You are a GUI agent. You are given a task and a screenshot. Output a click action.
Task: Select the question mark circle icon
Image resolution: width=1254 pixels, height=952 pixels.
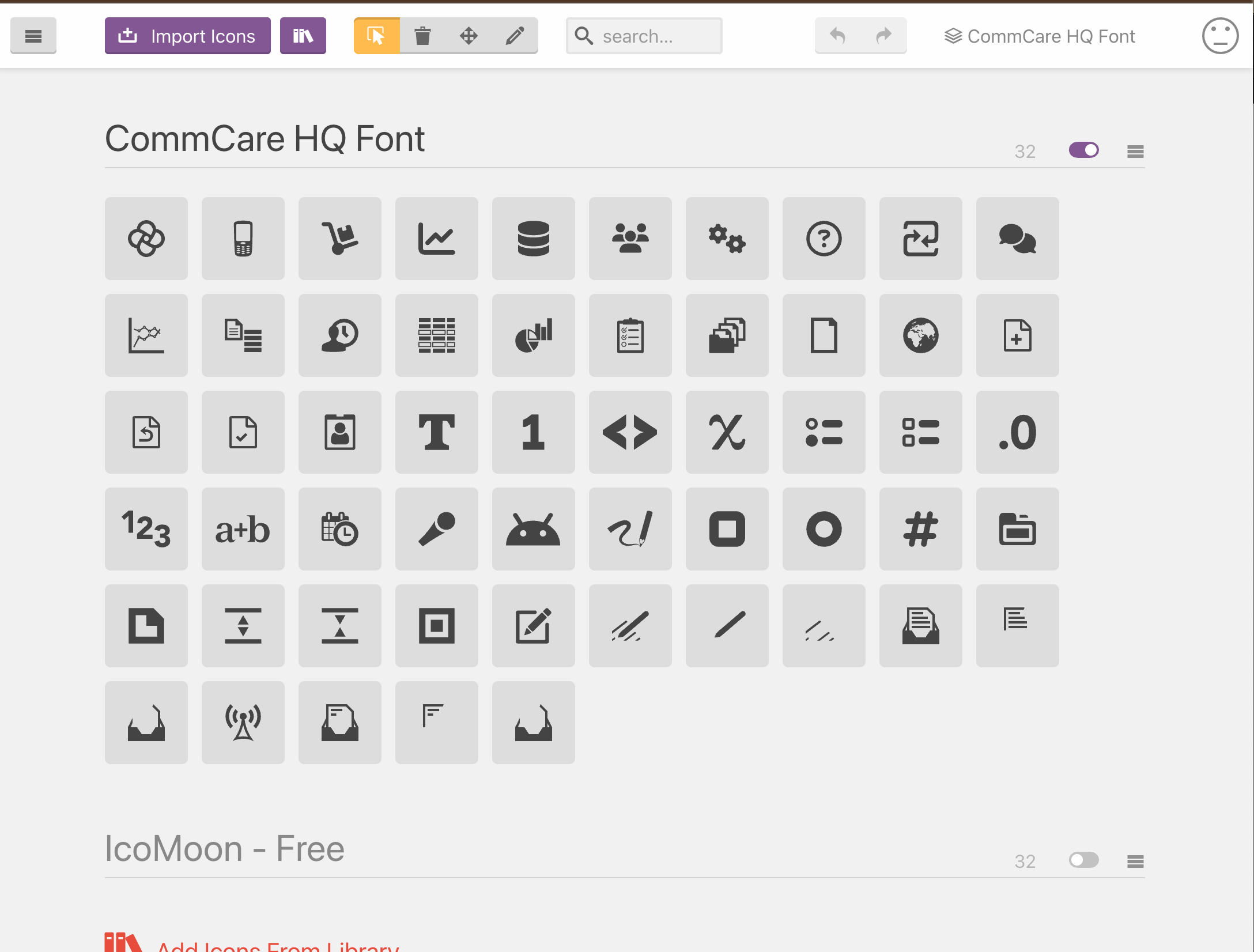(x=824, y=239)
